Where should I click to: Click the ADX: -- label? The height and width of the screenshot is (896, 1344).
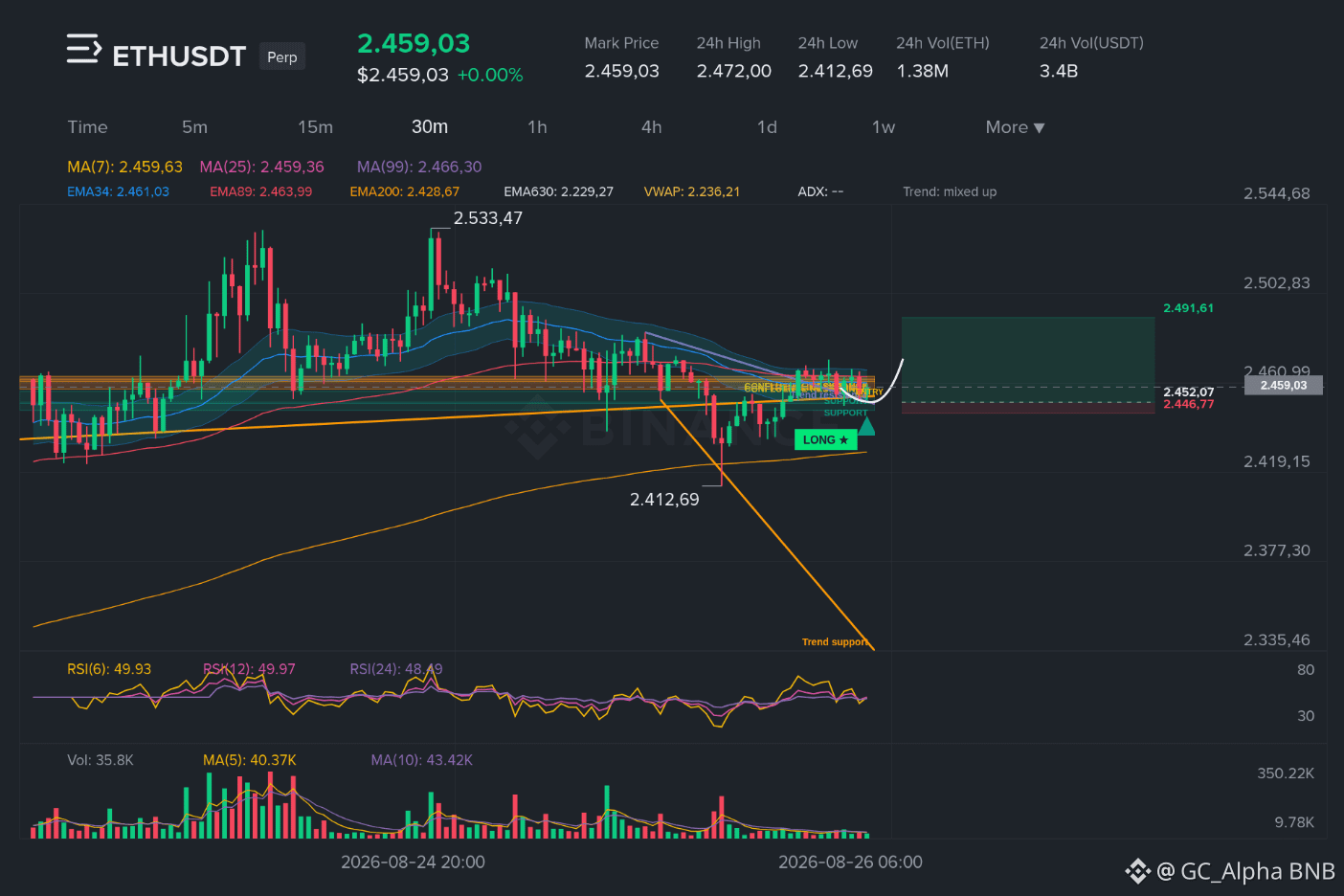click(820, 191)
